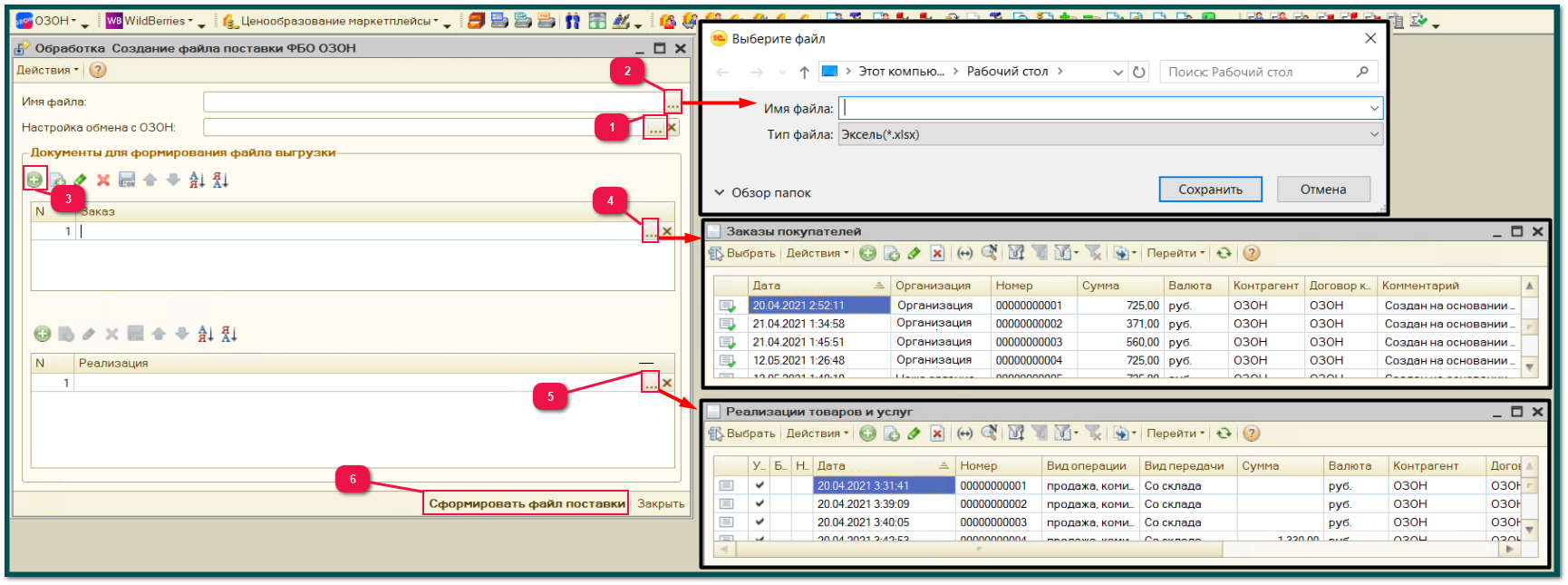Open the WildBerries menu in the top toolbar
The image size is (1568, 585).
(x=150, y=21)
